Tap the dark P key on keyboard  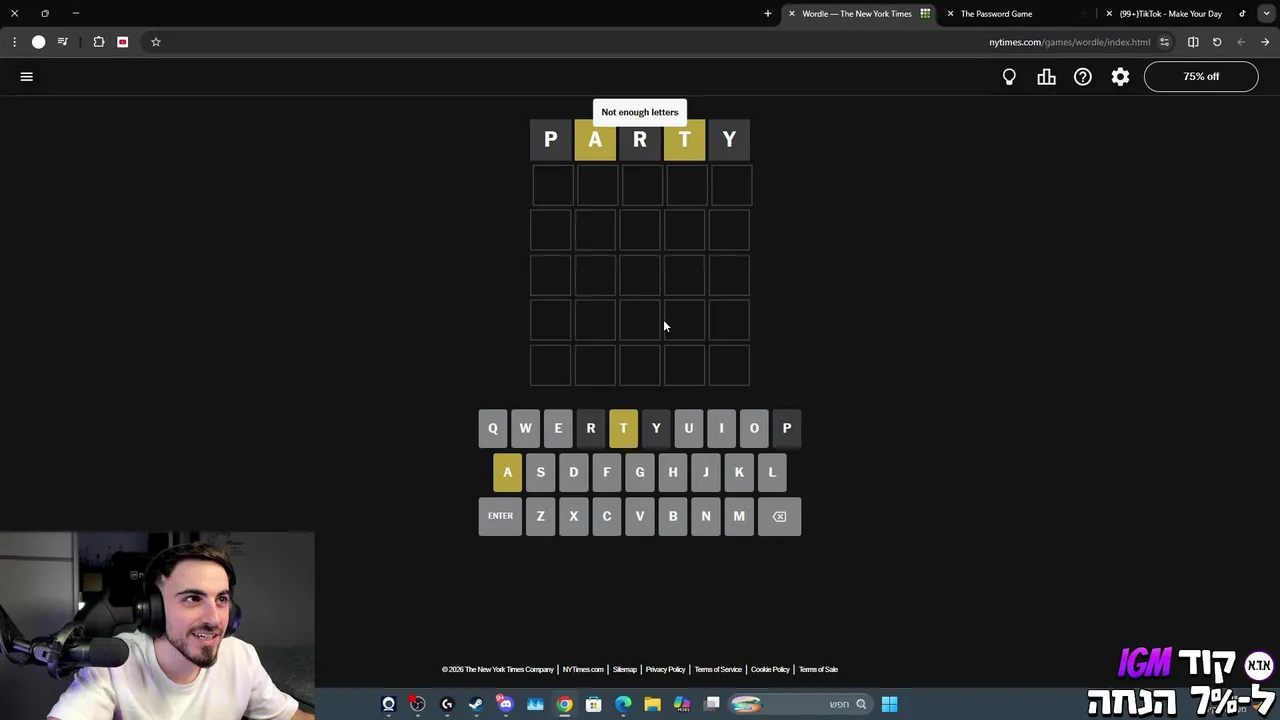(x=787, y=428)
